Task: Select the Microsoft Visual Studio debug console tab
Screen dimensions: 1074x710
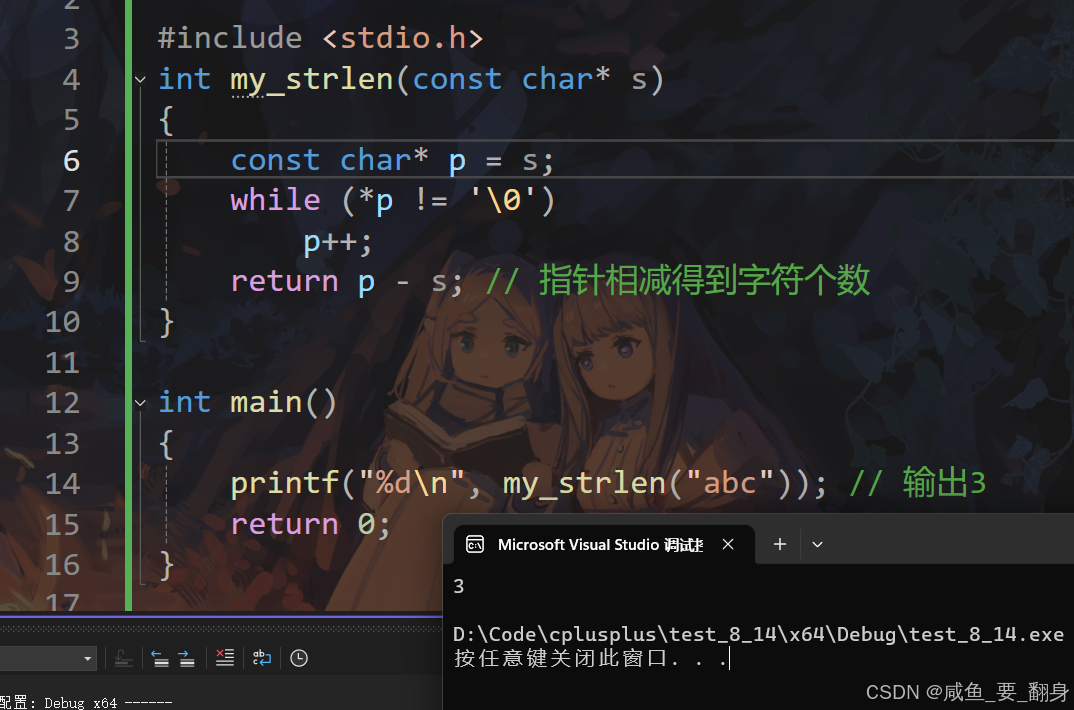Action: pos(604,544)
